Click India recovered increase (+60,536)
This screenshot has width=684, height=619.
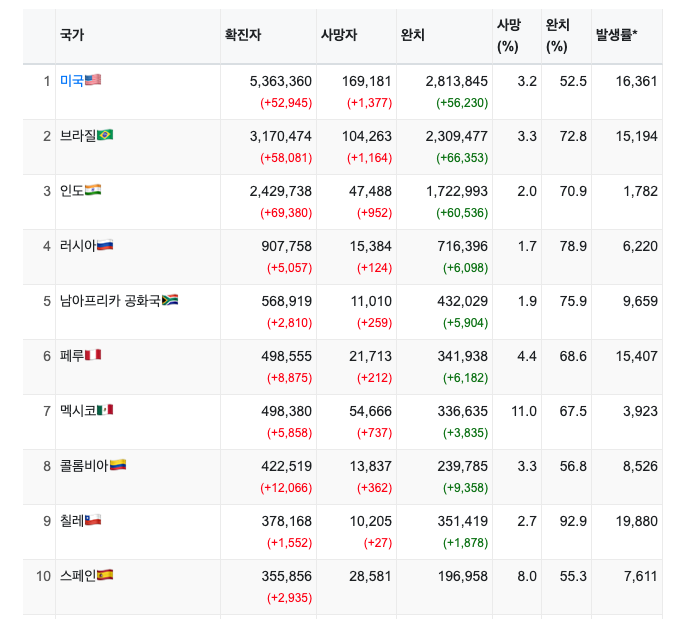click(x=462, y=213)
